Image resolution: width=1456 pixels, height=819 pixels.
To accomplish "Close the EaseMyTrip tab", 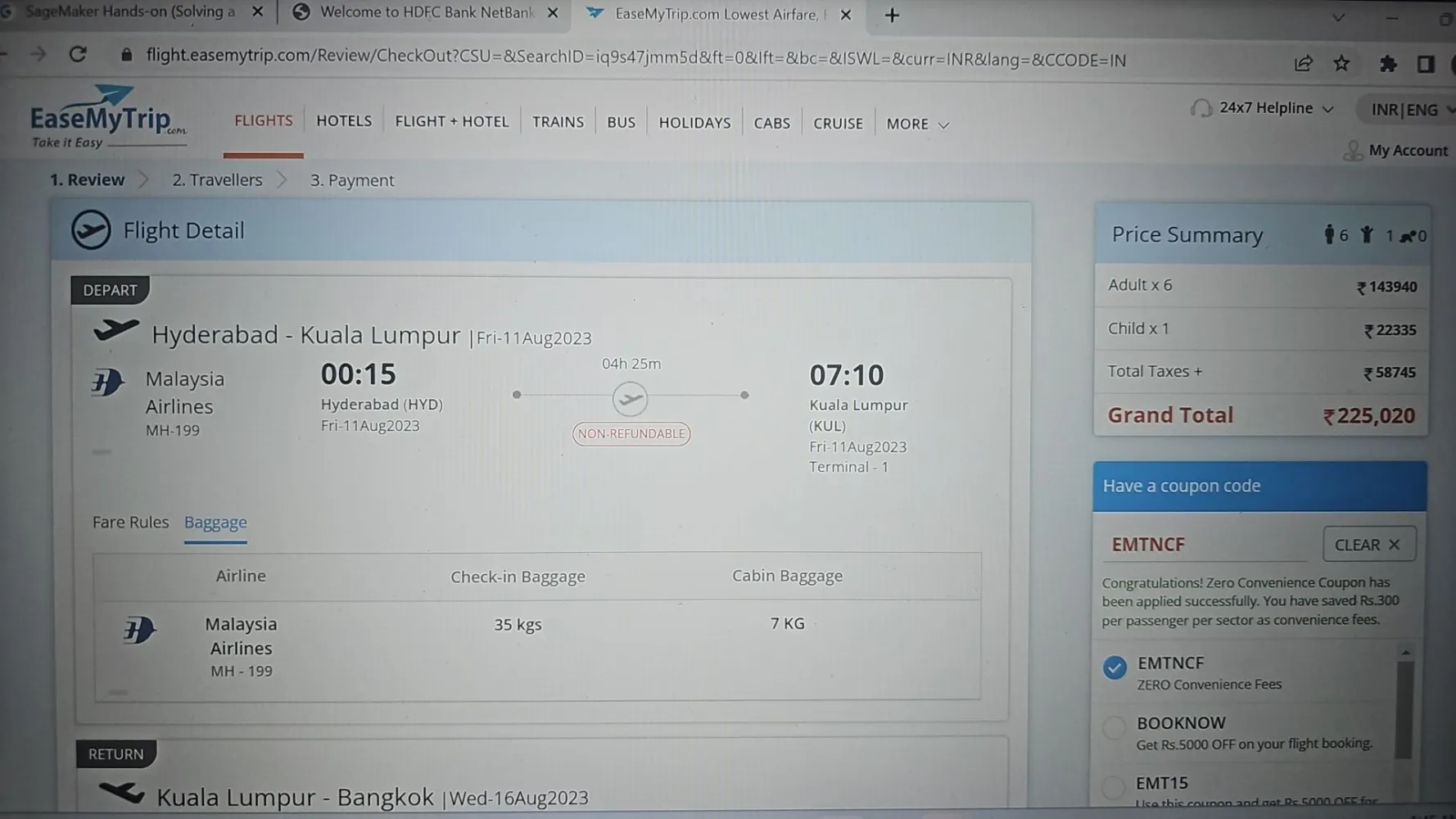I will click(x=846, y=15).
